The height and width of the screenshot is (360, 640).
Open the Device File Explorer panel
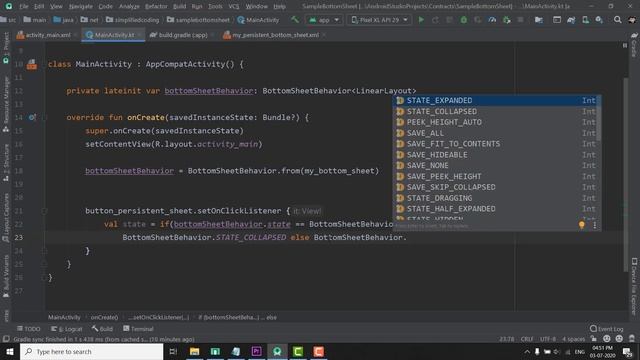[x=634, y=287]
